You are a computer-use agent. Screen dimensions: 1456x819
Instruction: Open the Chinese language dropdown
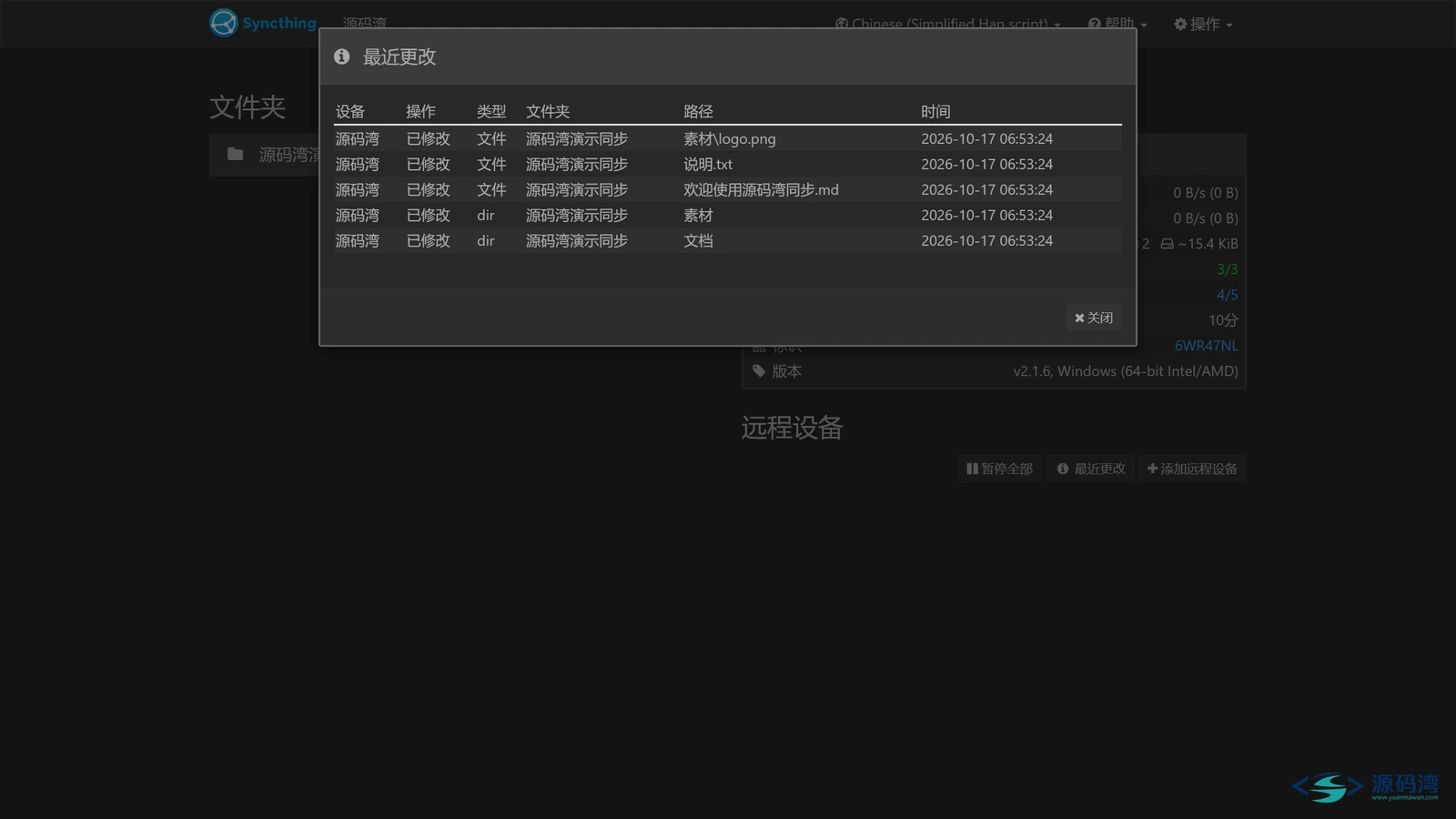948,24
